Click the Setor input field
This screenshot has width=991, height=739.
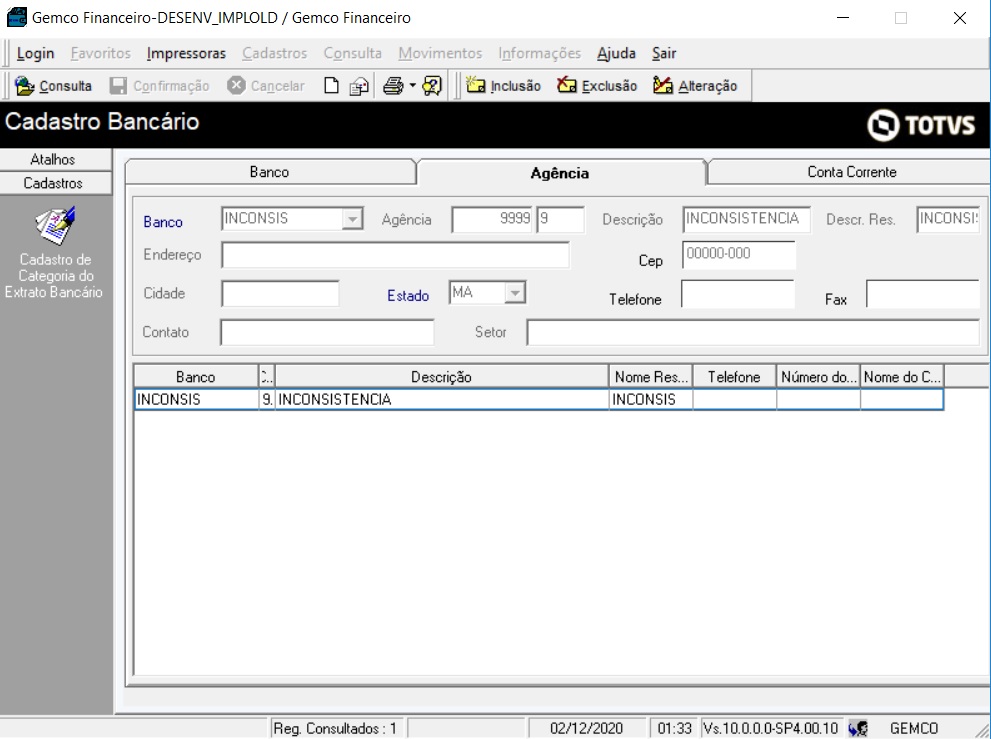pyautogui.click(x=753, y=332)
